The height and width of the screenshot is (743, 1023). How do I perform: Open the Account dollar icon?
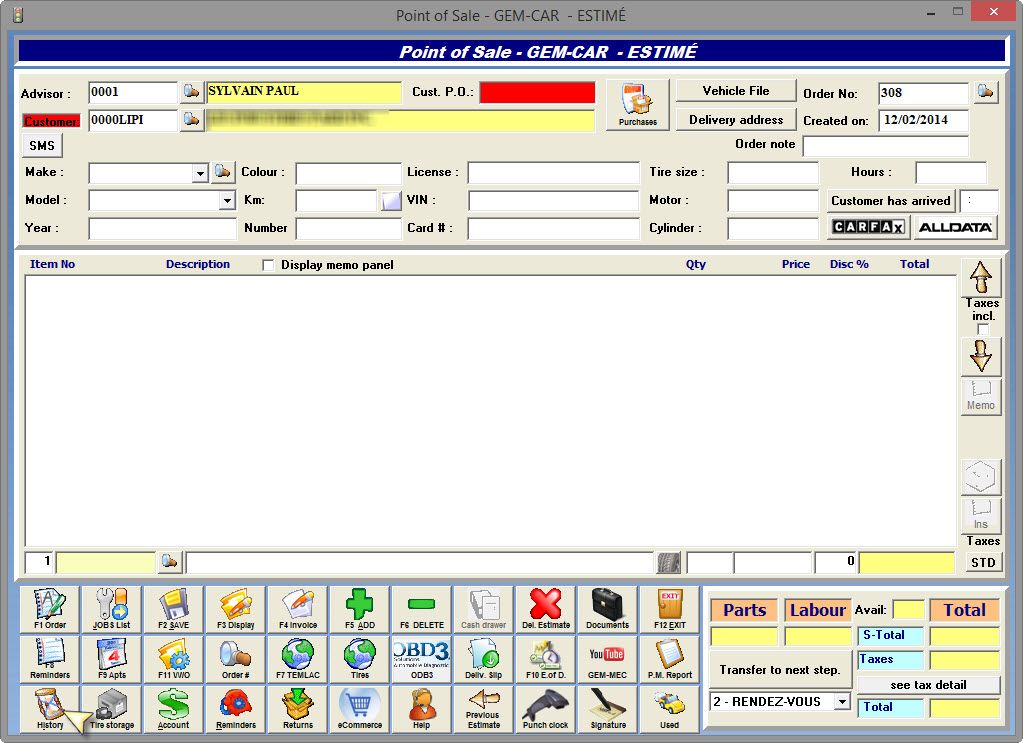[x=174, y=709]
